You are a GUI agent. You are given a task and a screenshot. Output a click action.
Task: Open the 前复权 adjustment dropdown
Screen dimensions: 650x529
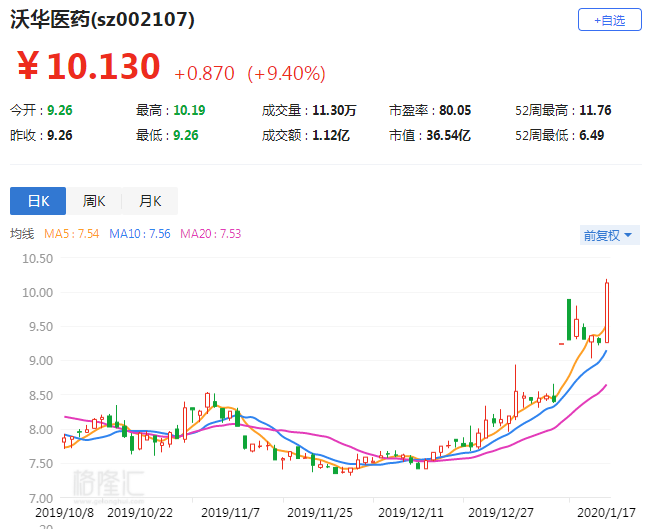click(x=609, y=235)
